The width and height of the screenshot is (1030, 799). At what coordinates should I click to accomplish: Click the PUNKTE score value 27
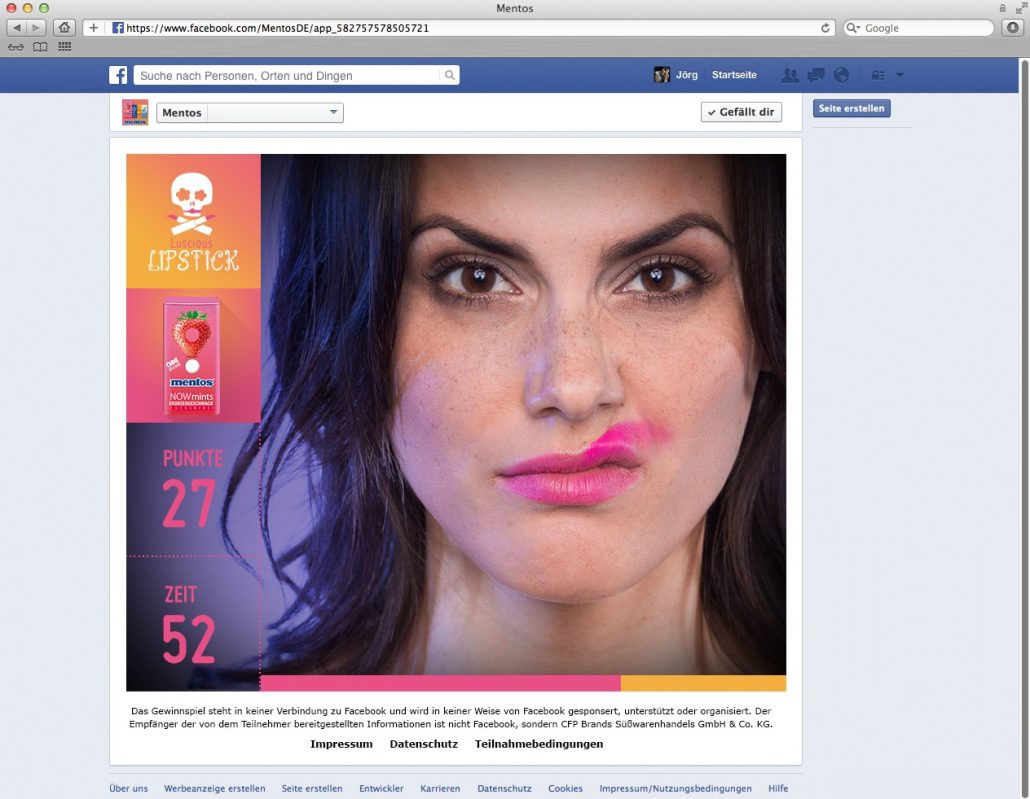(189, 504)
